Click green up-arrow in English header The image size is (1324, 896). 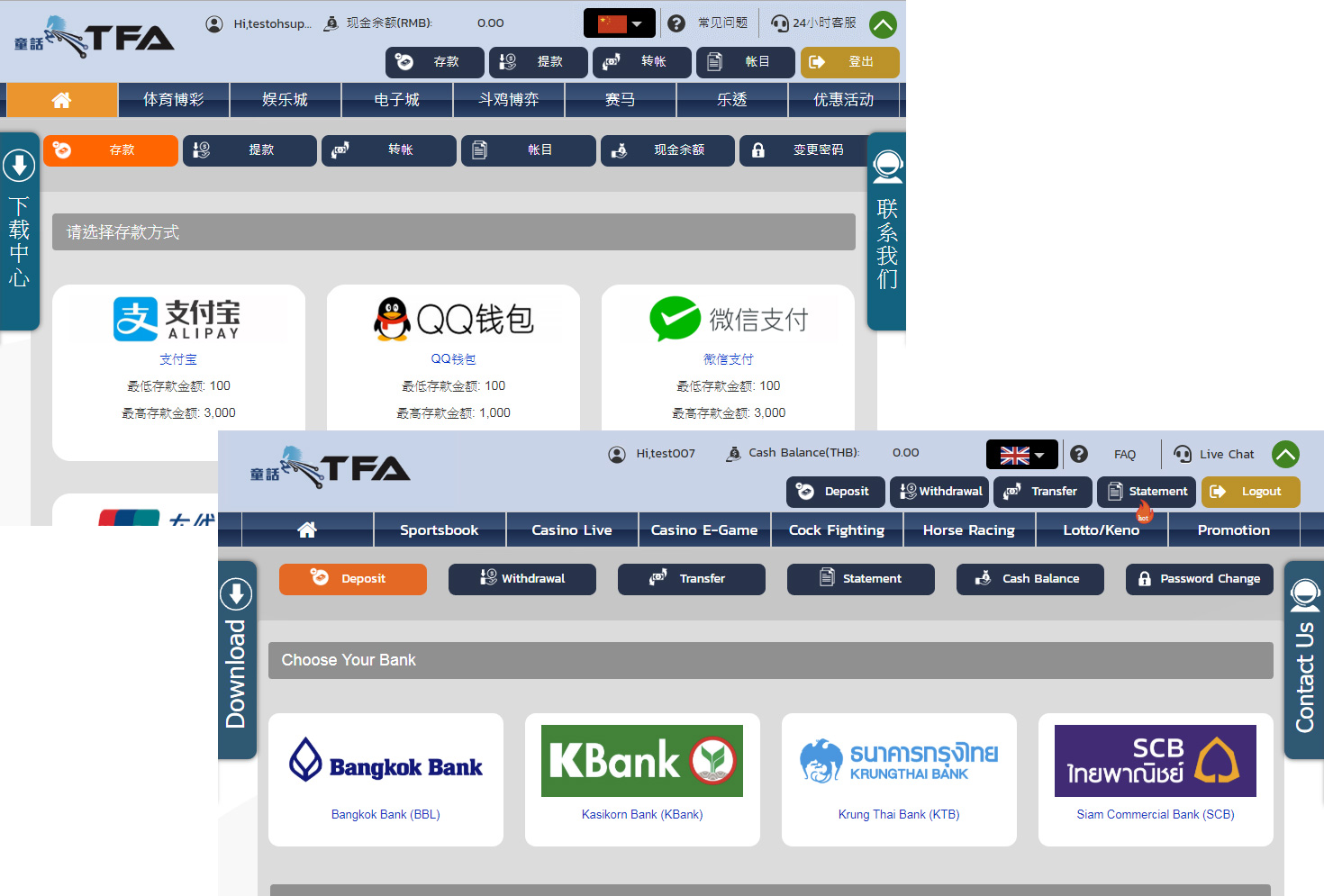[1285, 454]
